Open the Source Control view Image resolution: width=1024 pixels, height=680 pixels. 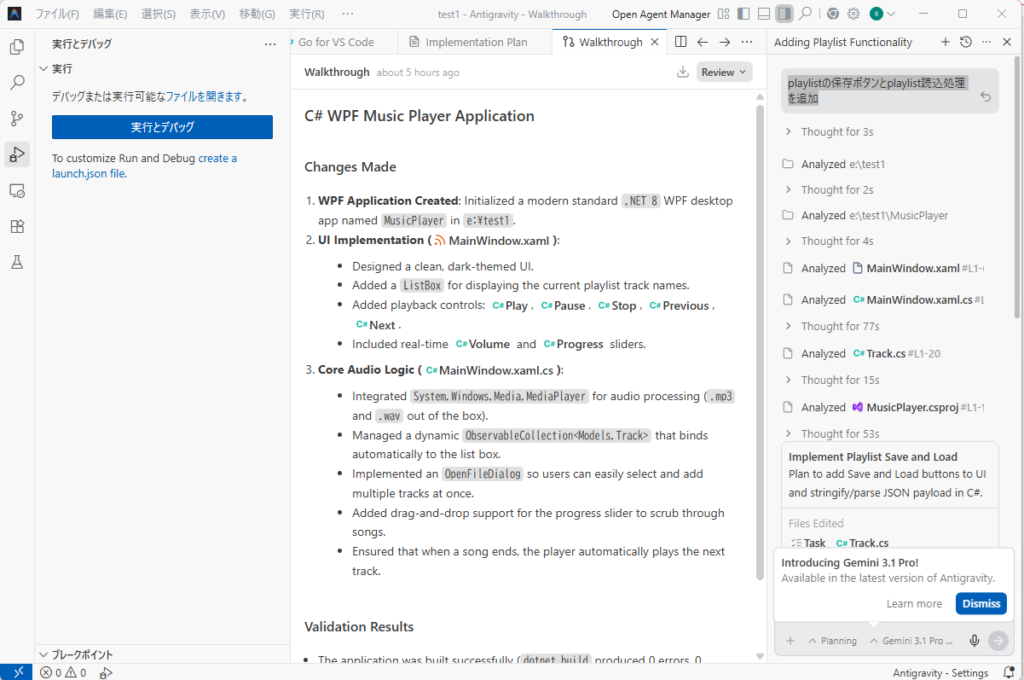(x=17, y=118)
